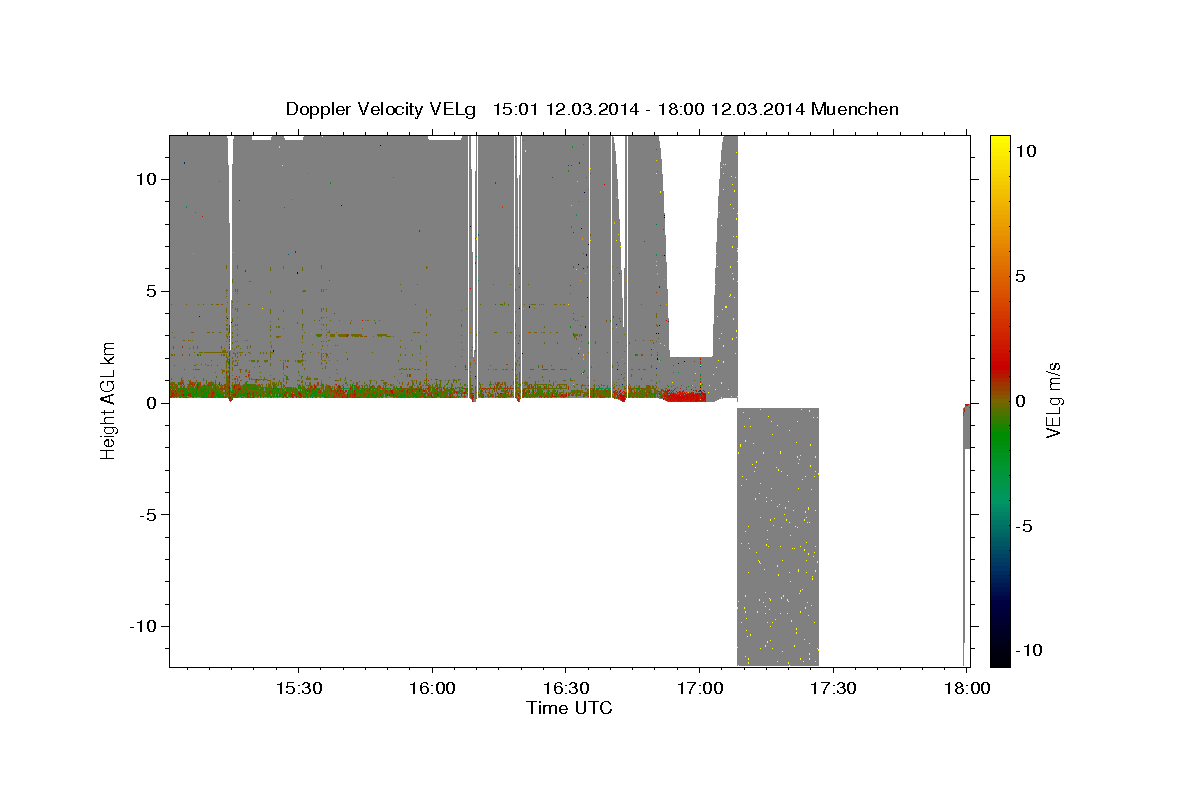Viewport: 1200px width, 800px height.
Task: Click the 'VELg m/s' colorbar title
Action: [x=1054, y=400]
